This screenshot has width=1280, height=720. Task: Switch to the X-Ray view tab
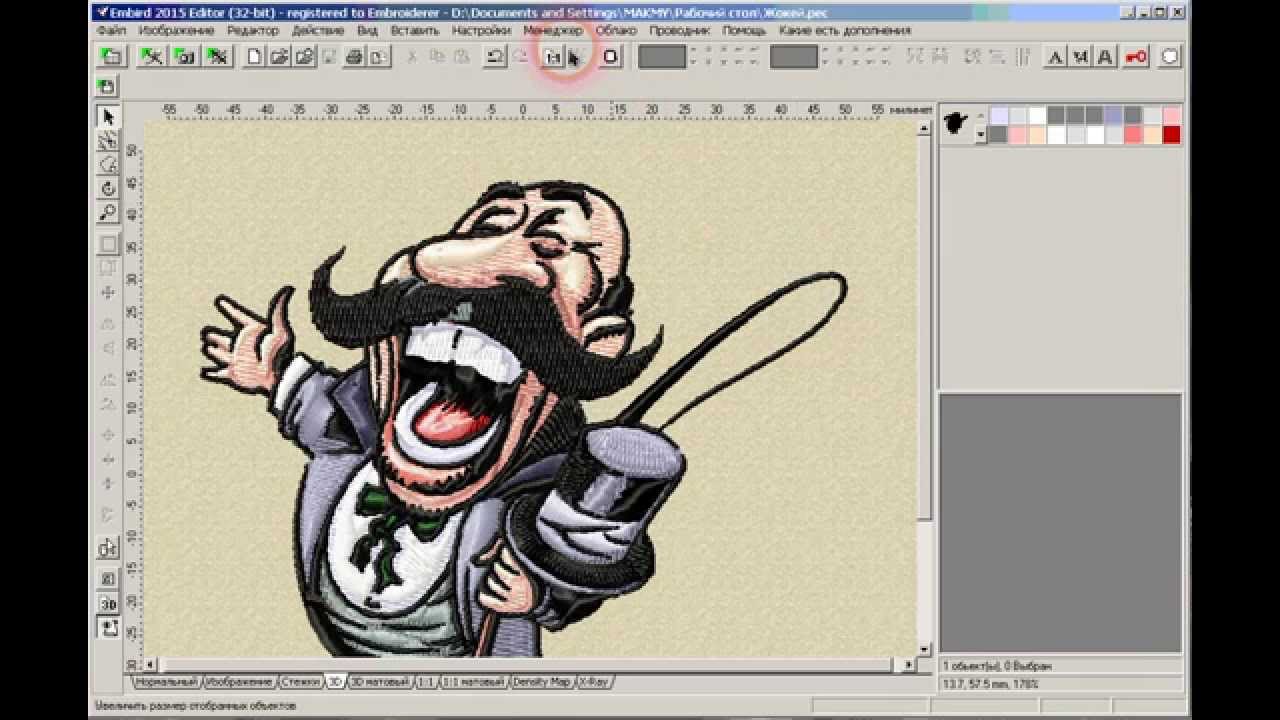coord(595,682)
